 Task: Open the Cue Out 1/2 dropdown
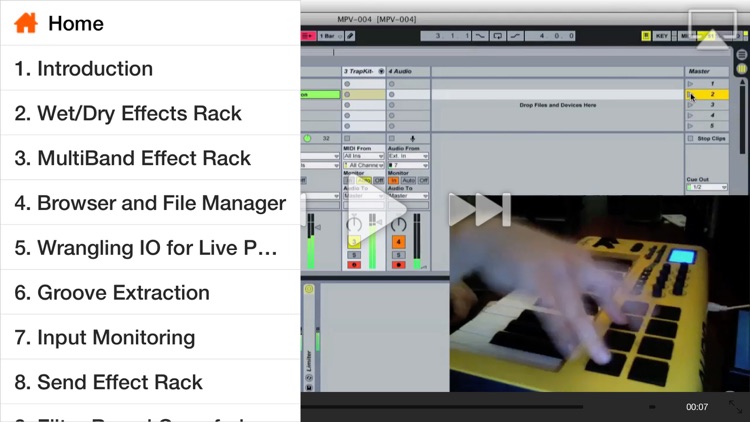point(707,187)
